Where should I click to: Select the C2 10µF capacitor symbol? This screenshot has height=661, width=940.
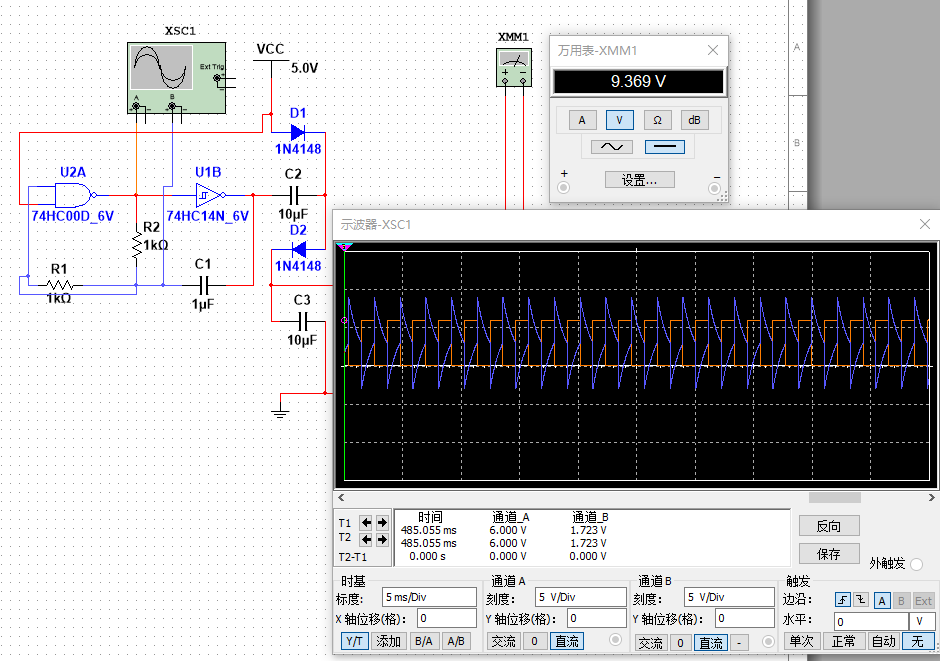(293, 195)
